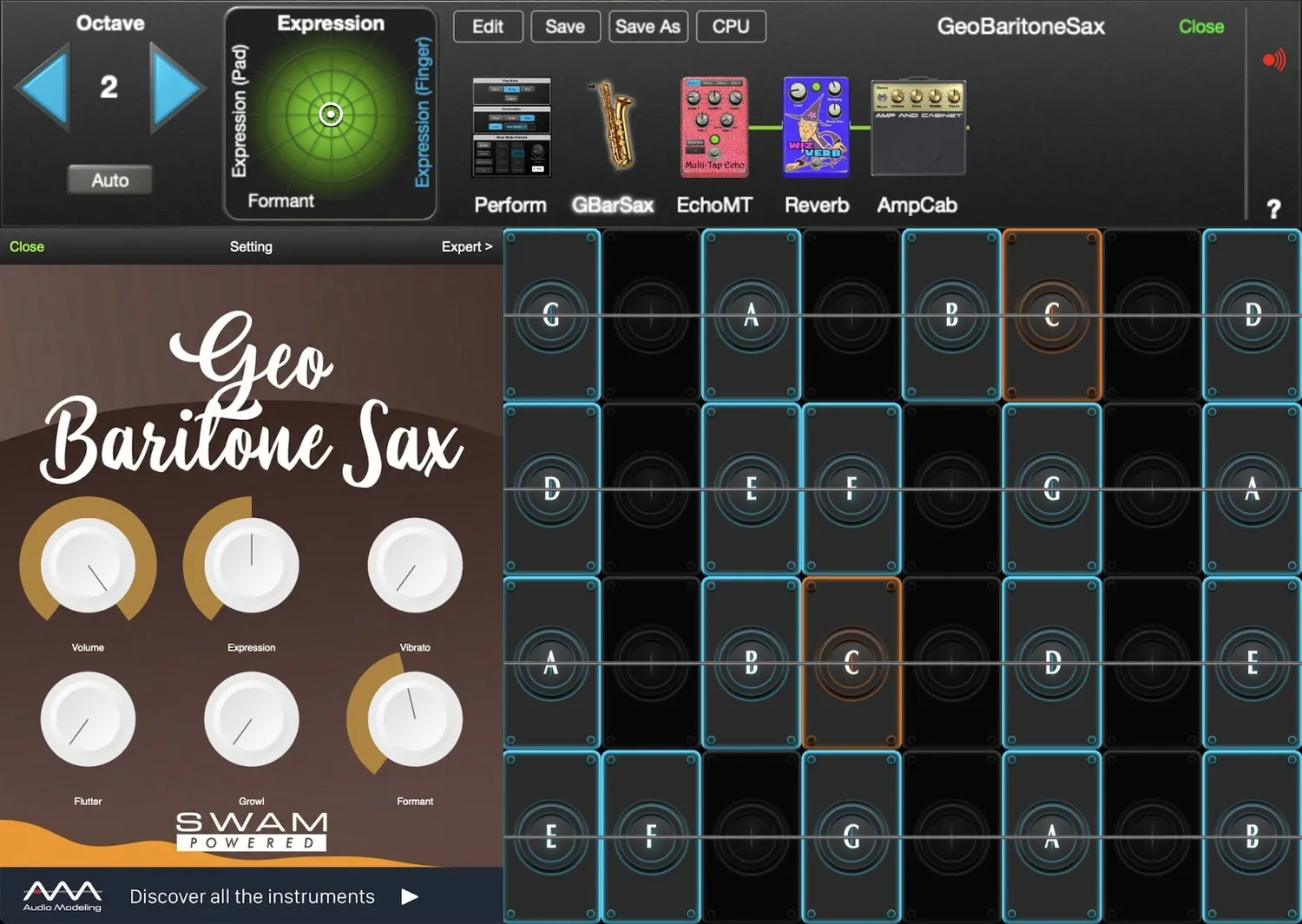Open the EchoMT Multi-Tap Echo pedal
1302x924 pixels.
714,127
